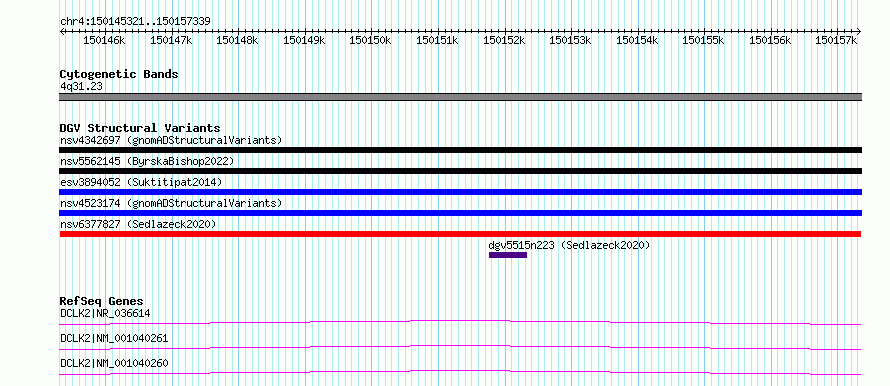
Task: Click black bar under the nsv4342697 label
Action: [x=460, y=150]
